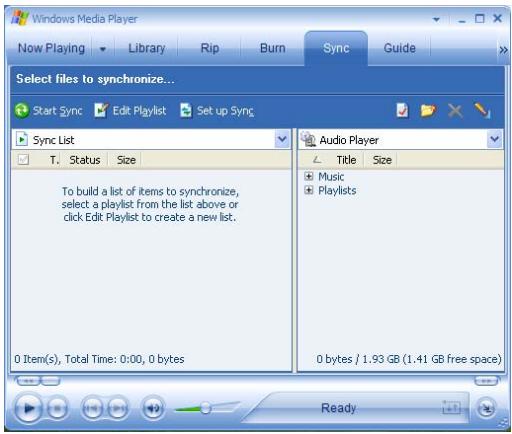
Task: Switch to the Guide tab
Action: click(399, 49)
